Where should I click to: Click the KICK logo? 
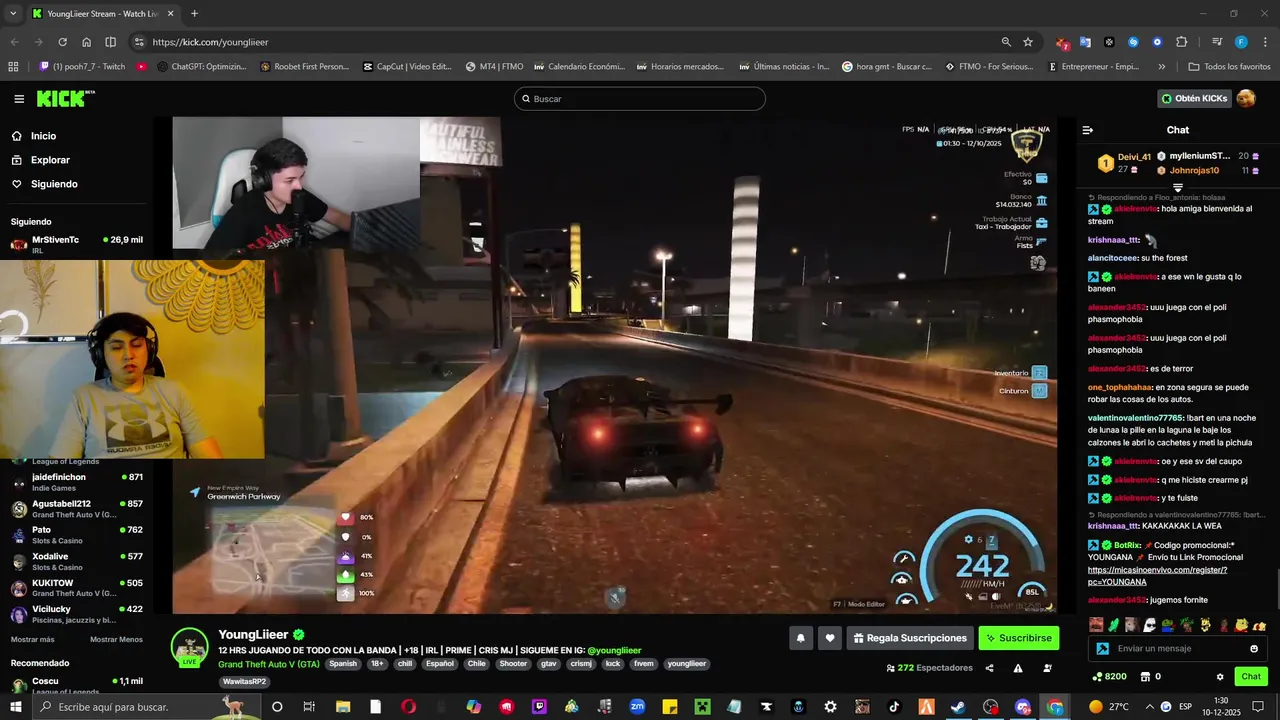(65, 98)
